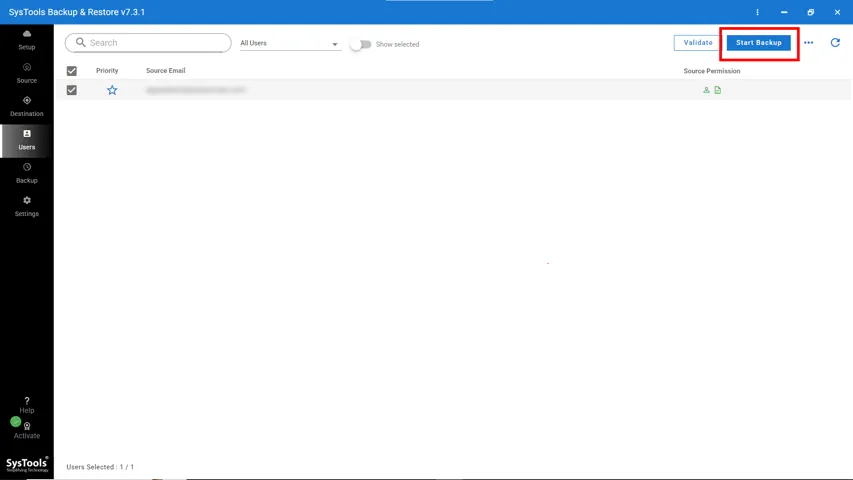853x480 pixels.
Task: Restore down the SysTools window
Action: (811, 12)
